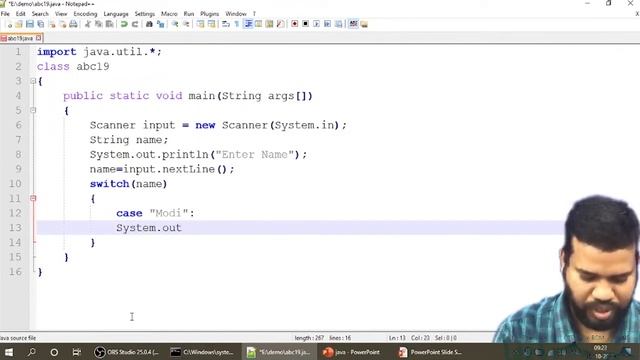This screenshot has height=360, width=640.
Task: Toggle word wrap in the toolbar
Action: [x=226, y=24]
